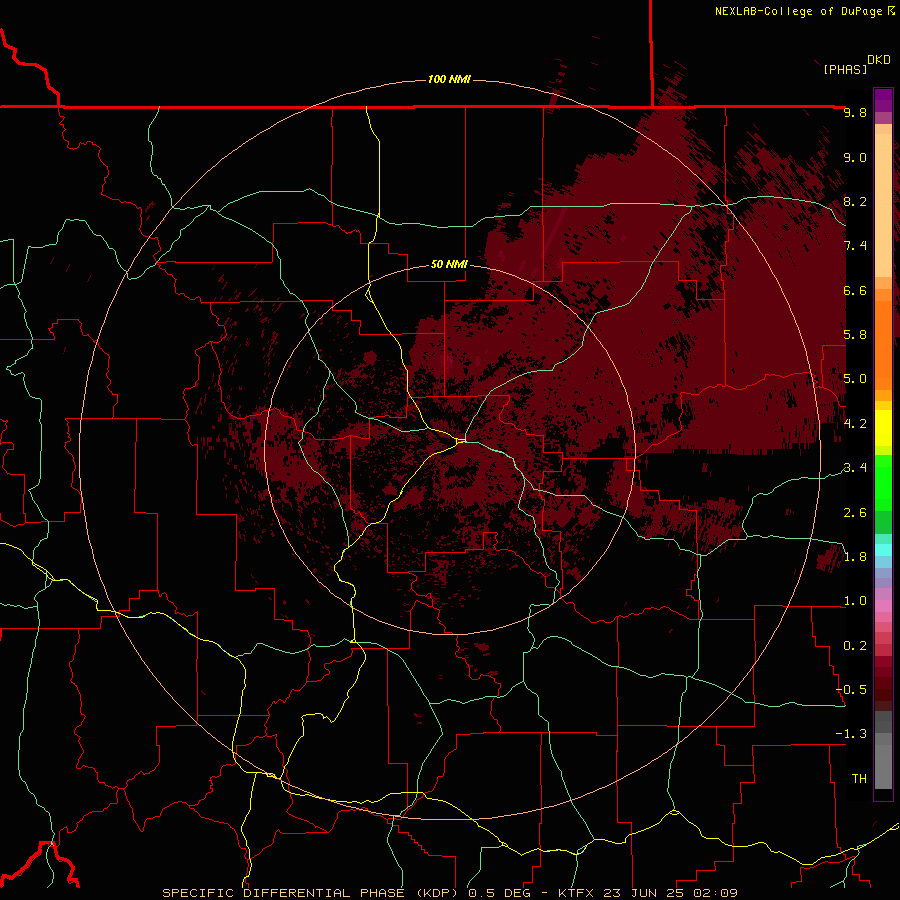This screenshot has width=900, height=900.
Task: Pick the yellow color scale segment
Action: tap(883, 428)
